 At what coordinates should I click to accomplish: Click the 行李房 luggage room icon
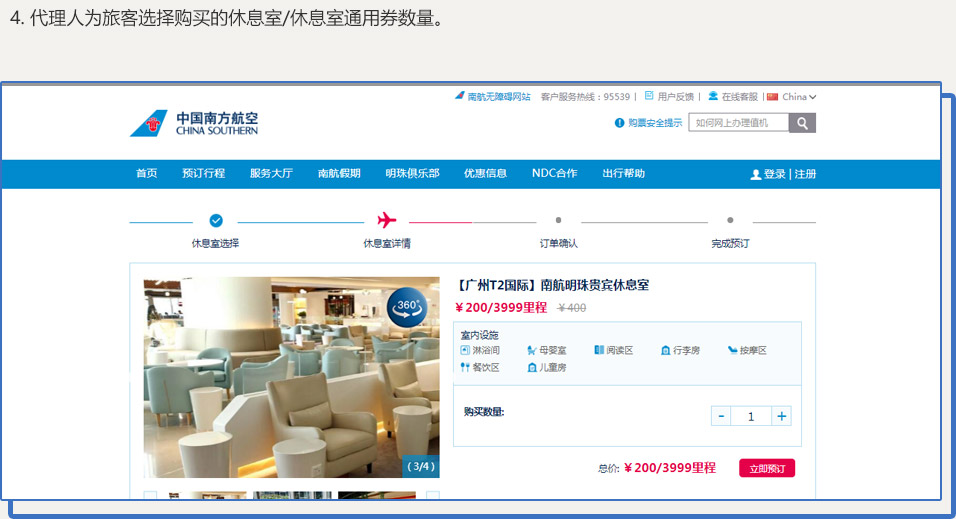coord(665,351)
